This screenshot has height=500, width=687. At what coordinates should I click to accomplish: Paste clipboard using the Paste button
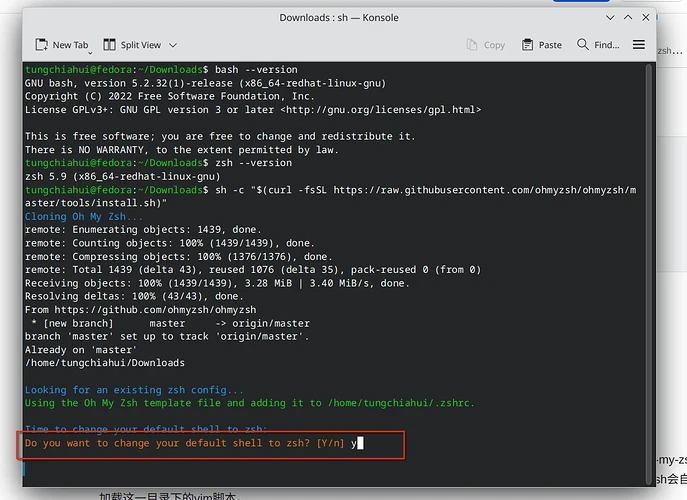point(541,45)
